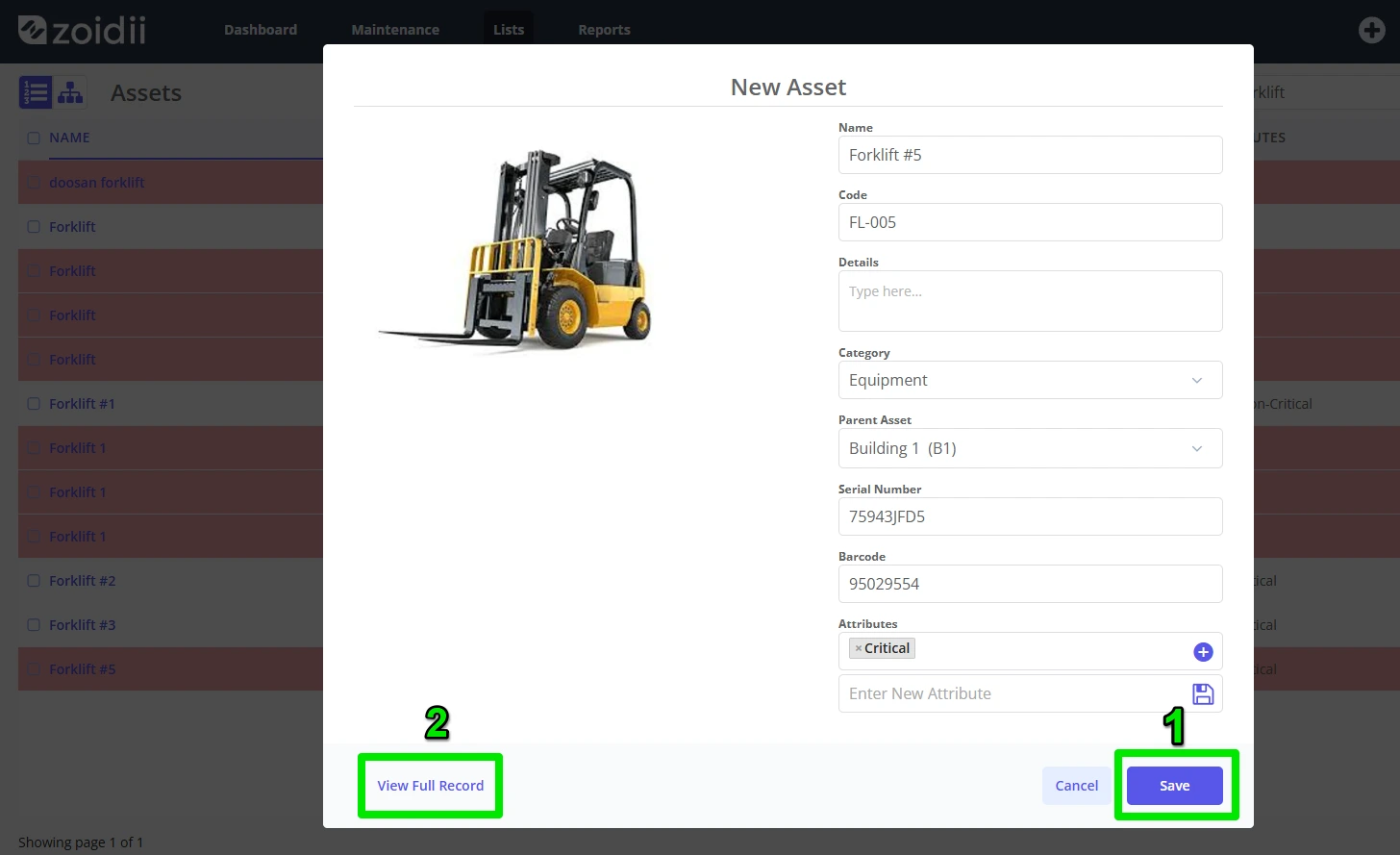Remove the Critical attribute tag

[x=859, y=648]
